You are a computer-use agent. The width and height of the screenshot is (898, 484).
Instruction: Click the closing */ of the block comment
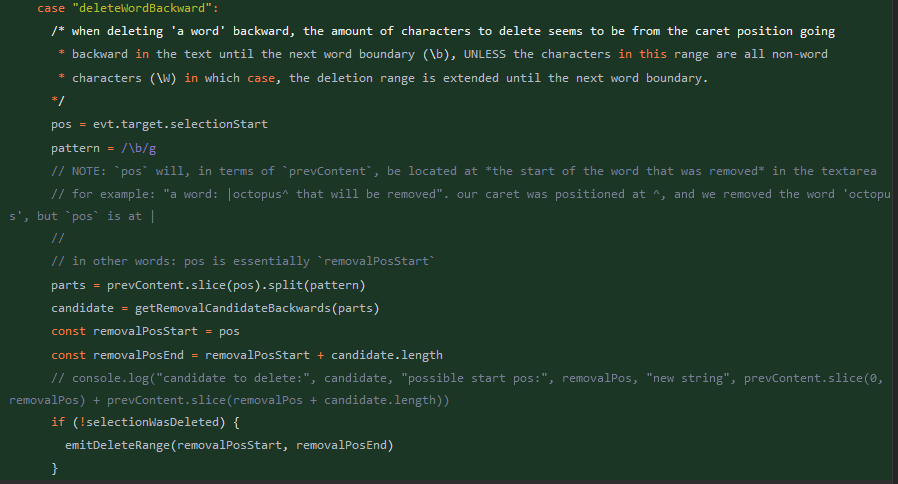coord(57,100)
